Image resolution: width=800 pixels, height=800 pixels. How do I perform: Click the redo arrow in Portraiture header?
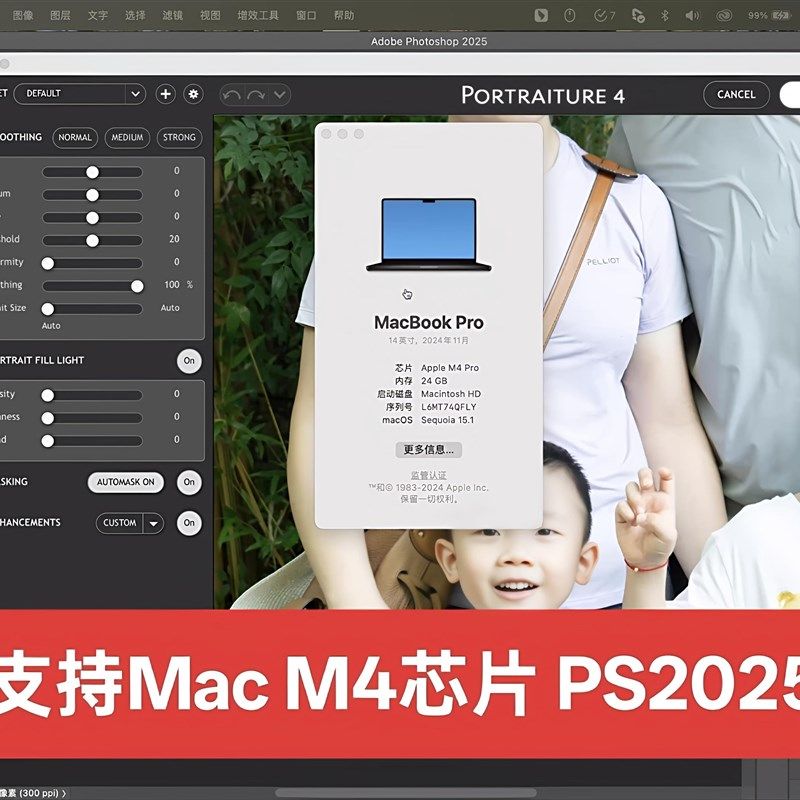[x=254, y=94]
